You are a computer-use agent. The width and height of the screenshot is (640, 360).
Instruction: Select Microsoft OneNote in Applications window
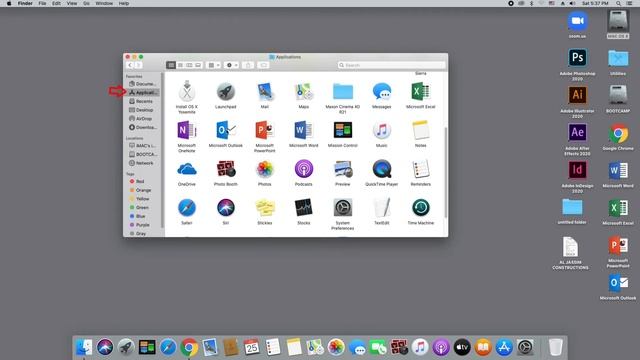click(187, 131)
